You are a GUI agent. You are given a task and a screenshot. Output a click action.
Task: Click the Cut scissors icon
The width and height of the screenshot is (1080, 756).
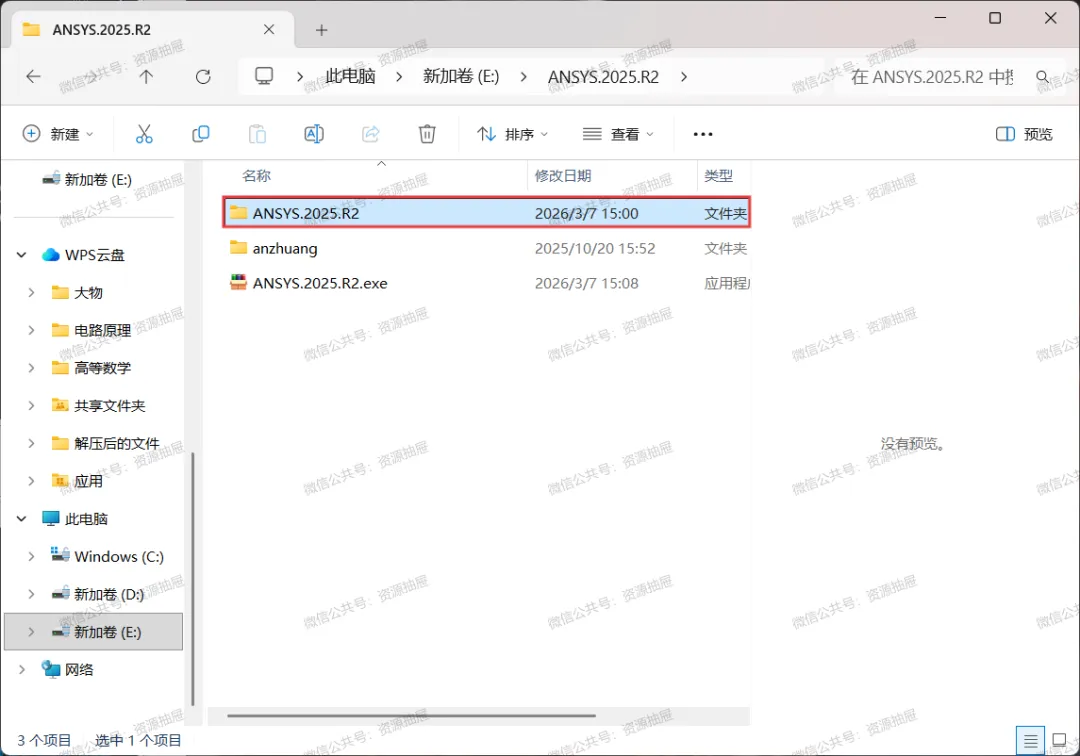point(144,134)
